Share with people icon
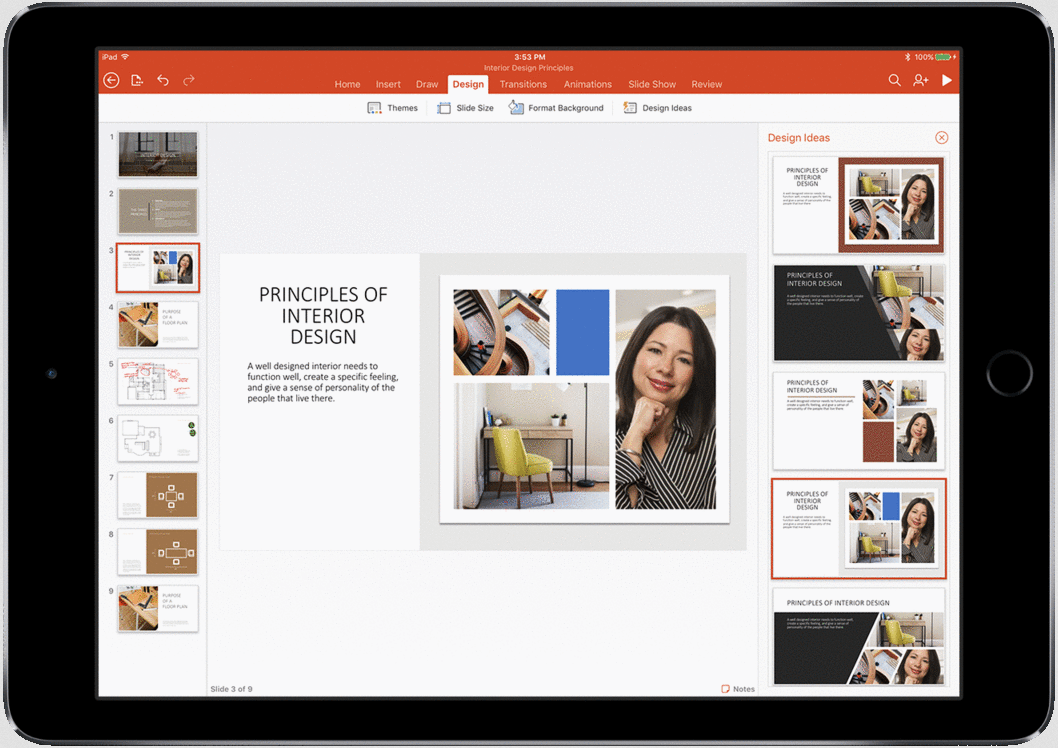The image size is (1058, 748). 921,80
